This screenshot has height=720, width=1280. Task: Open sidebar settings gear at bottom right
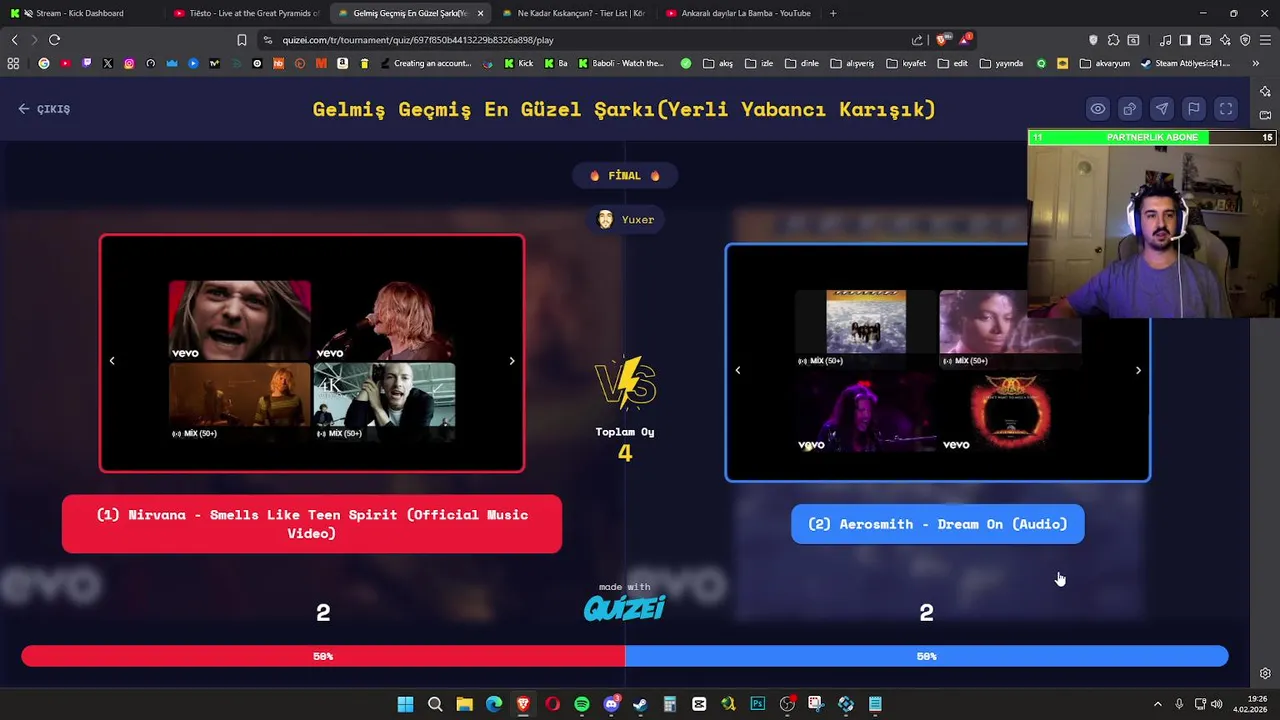point(1265,674)
